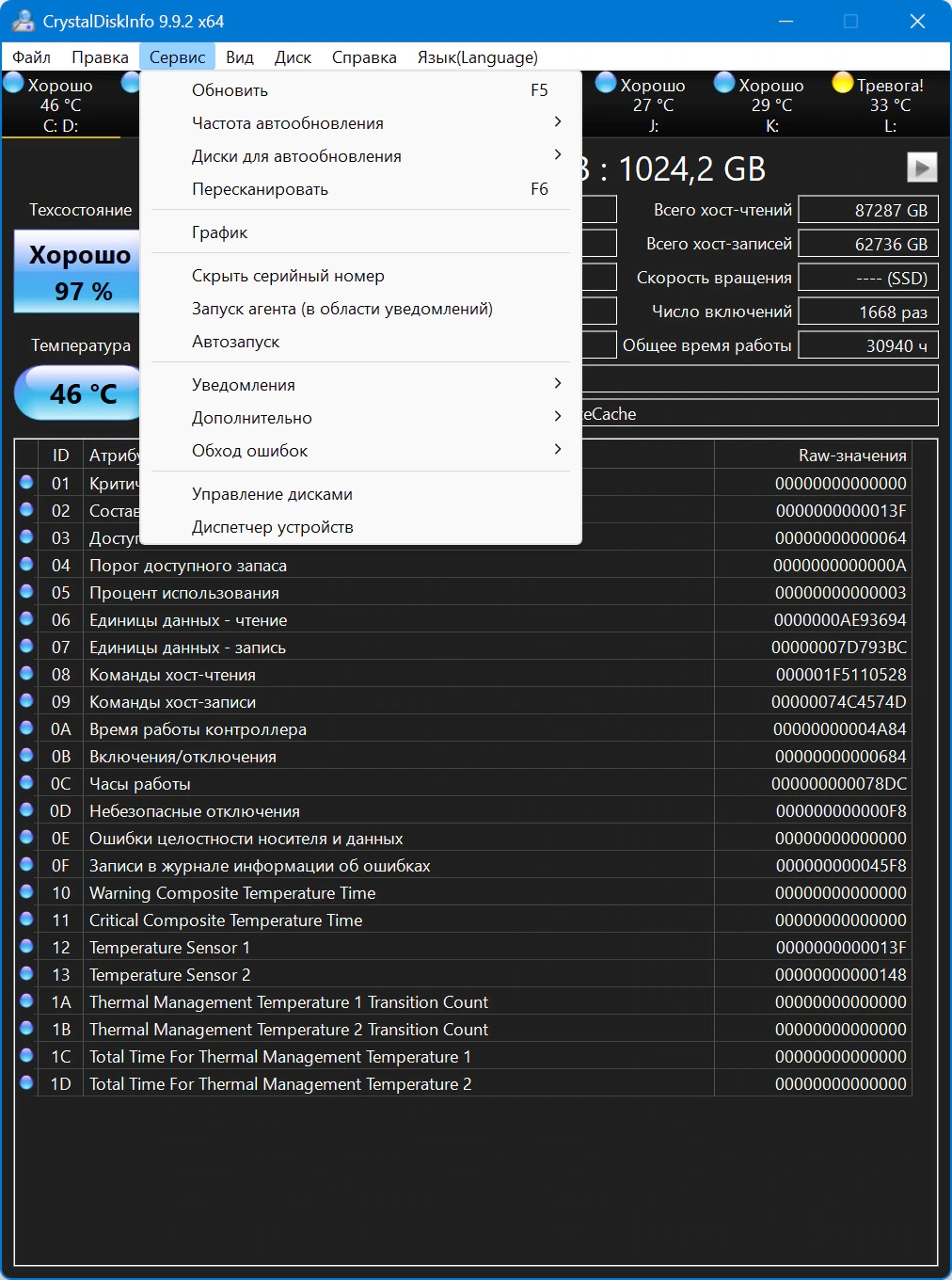Click the ID column header
The width and height of the screenshot is (952, 1280).
[61, 455]
